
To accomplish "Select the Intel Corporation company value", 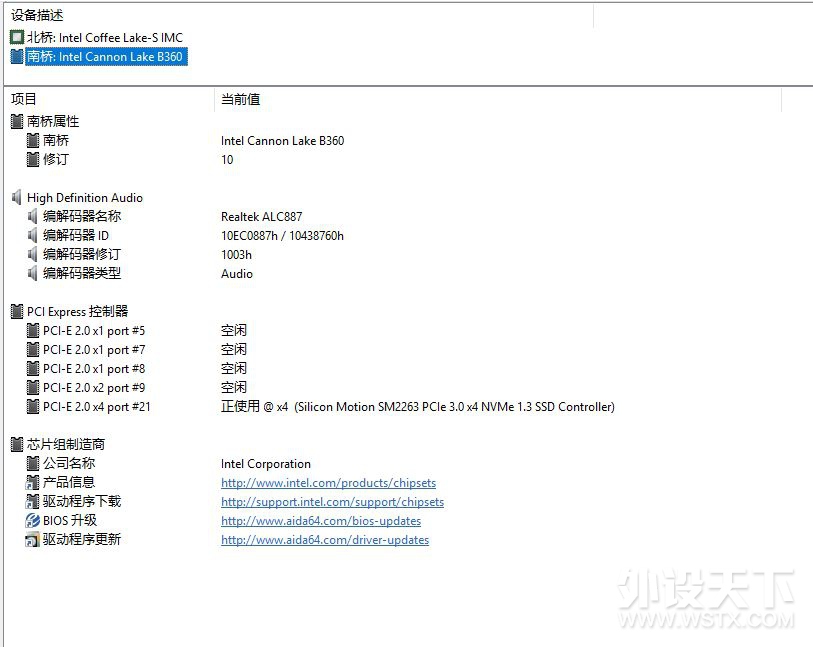I will pyautogui.click(x=266, y=463).
